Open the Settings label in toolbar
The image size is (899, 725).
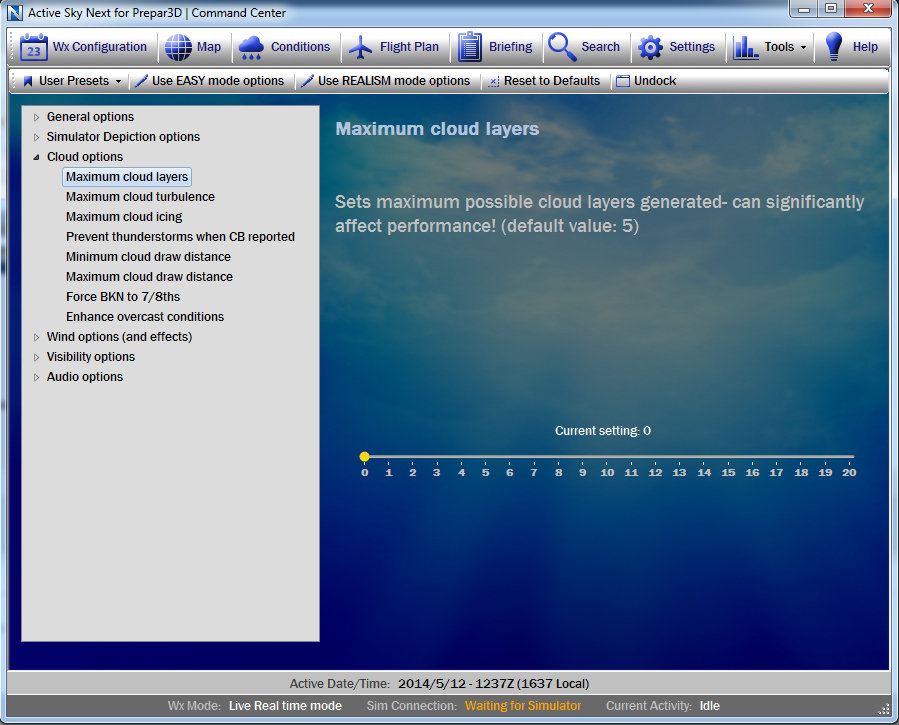point(692,47)
